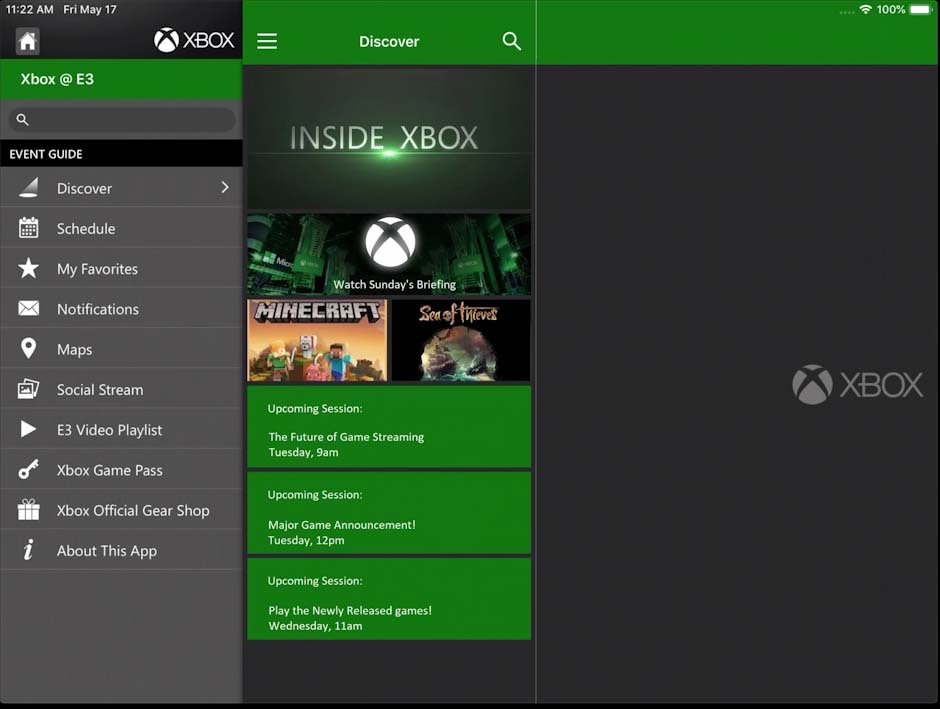The width and height of the screenshot is (940, 709).
Task: Open My Favorites menu item
Action: pos(121,268)
